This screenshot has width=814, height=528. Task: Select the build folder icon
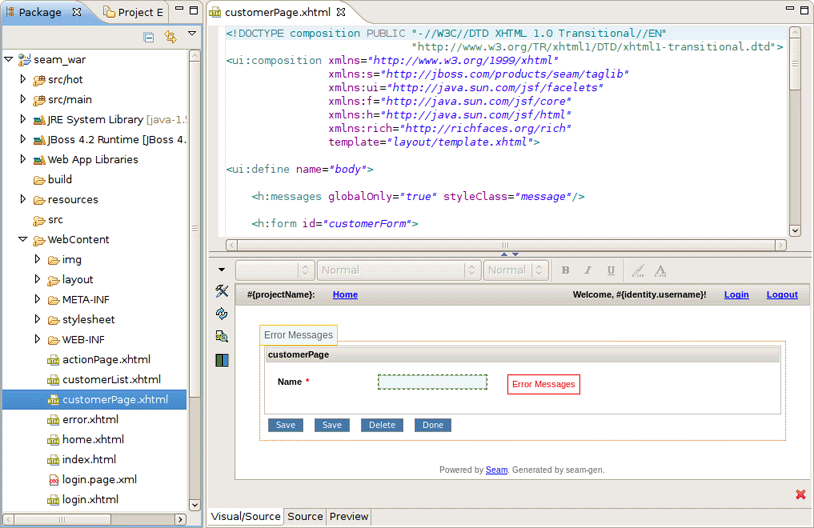click(39, 180)
